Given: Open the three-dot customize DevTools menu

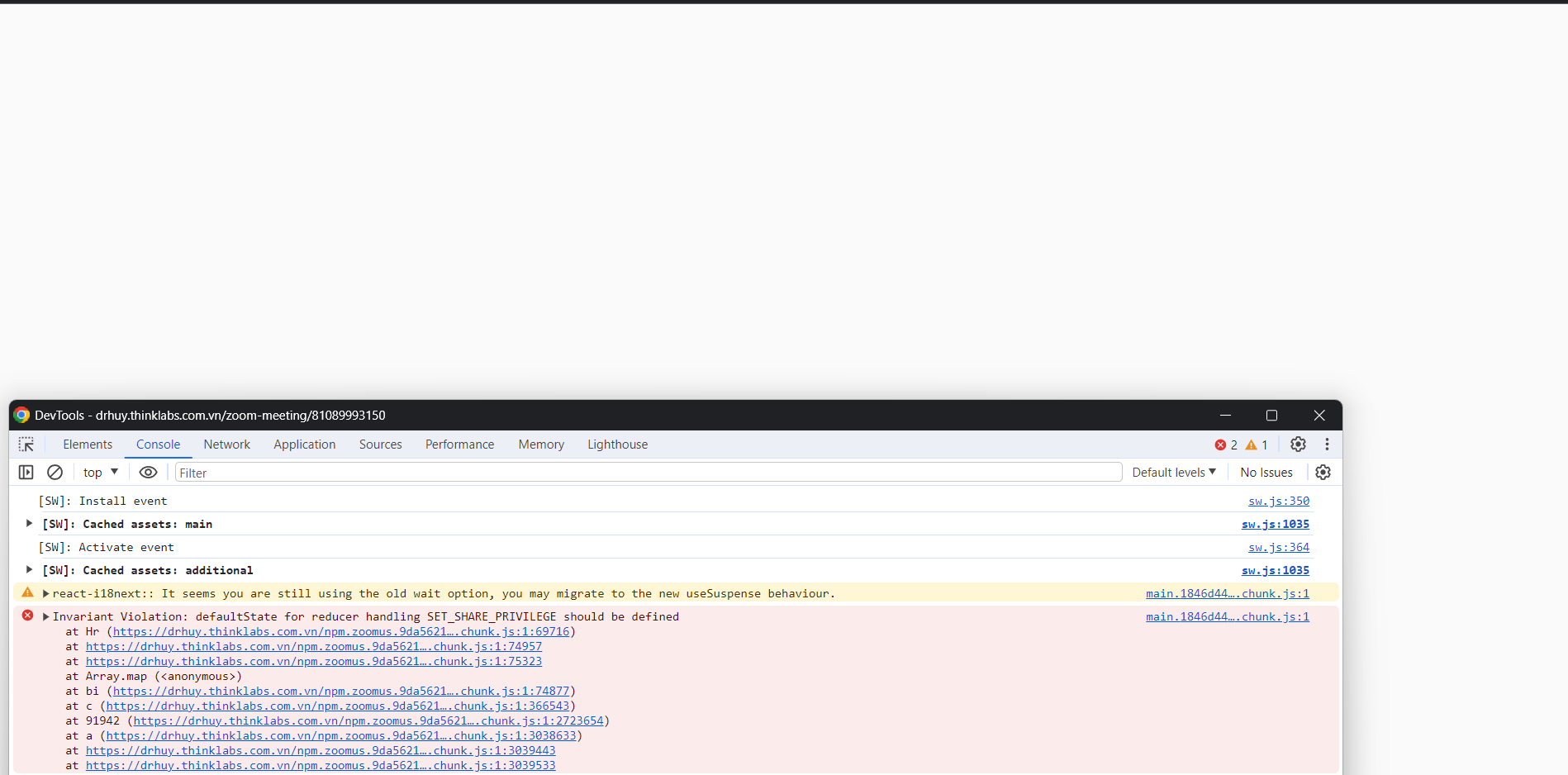Looking at the screenshot, I should (1327, 445).
